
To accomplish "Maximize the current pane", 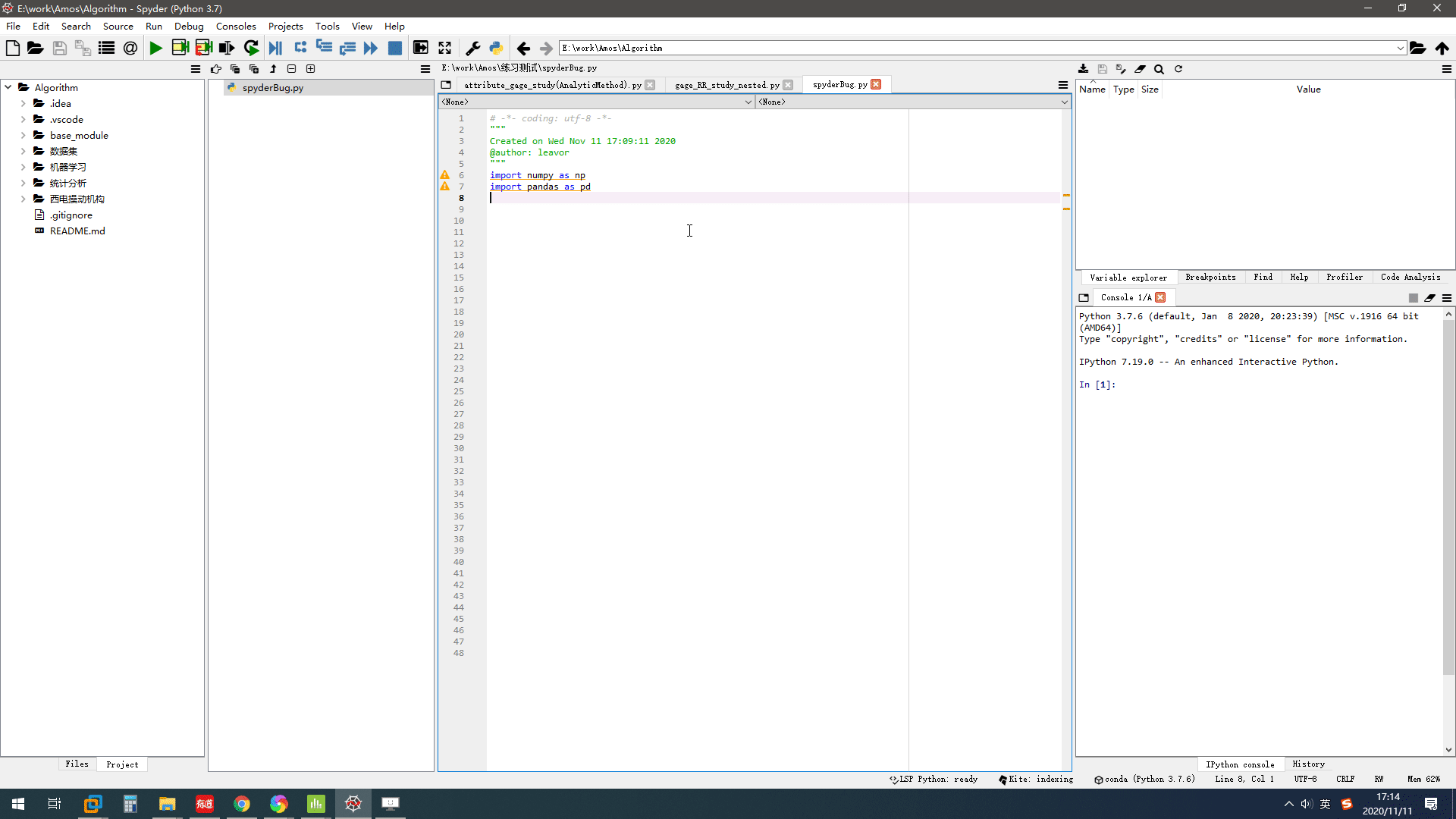I will (x=445, y=48).
